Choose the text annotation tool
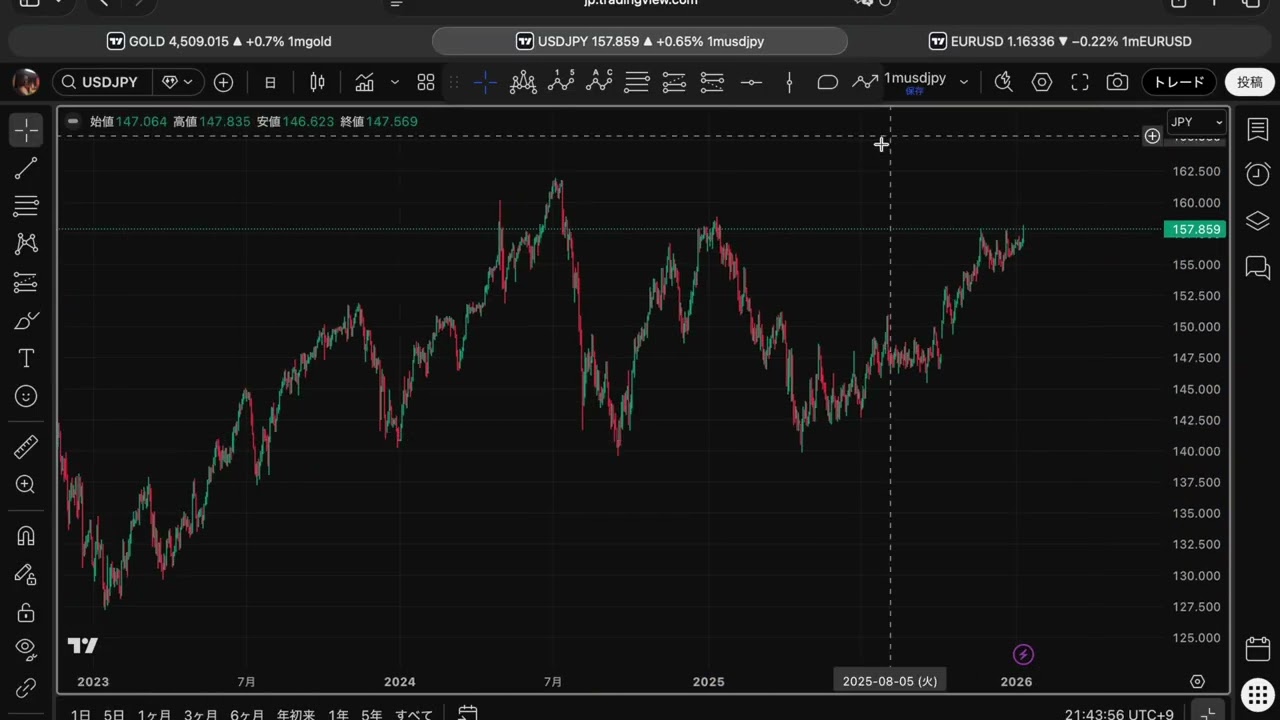This screenshot has height=720, width=1280. (26, 358)
